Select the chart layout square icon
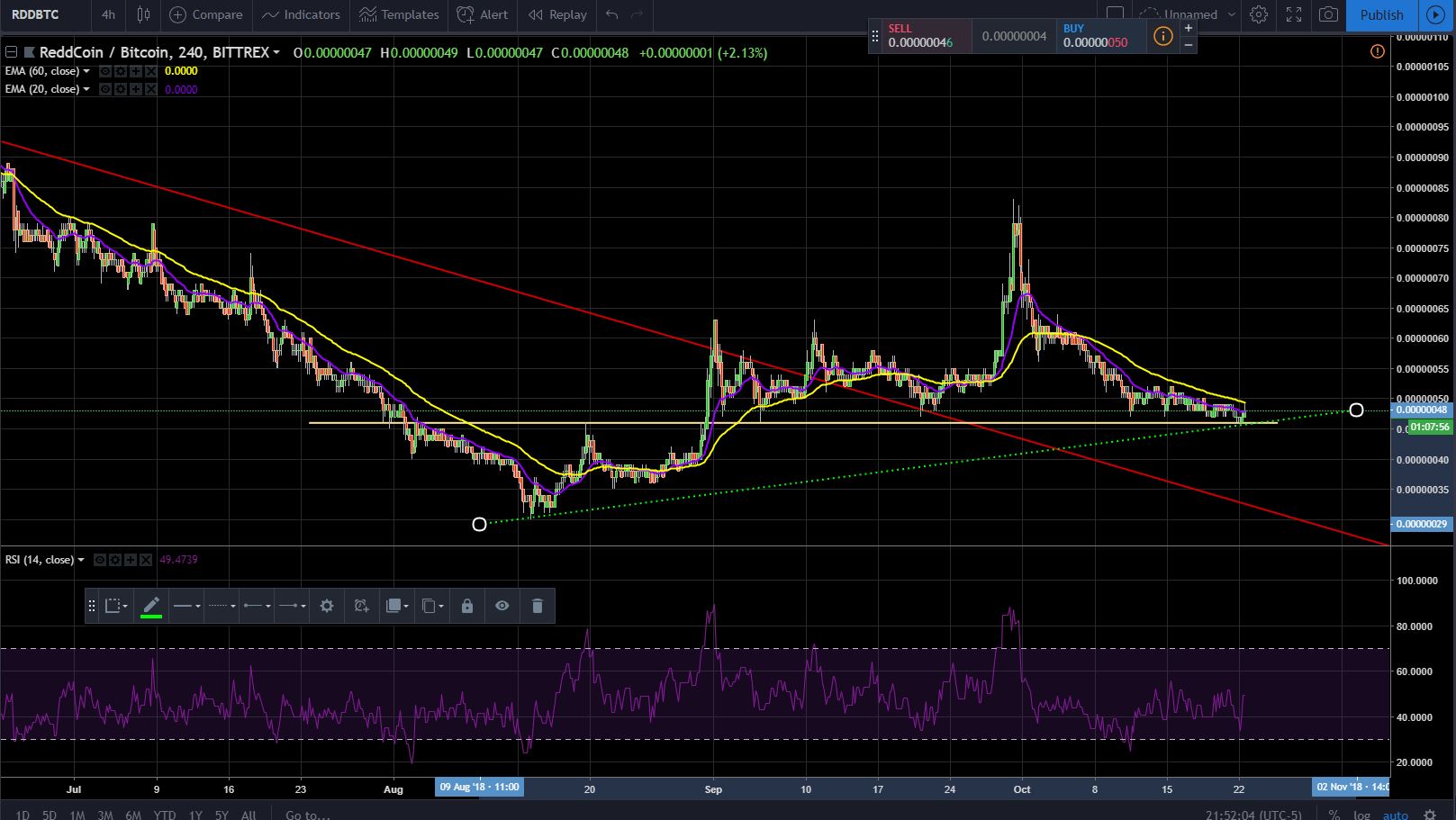 [1115, 14]
